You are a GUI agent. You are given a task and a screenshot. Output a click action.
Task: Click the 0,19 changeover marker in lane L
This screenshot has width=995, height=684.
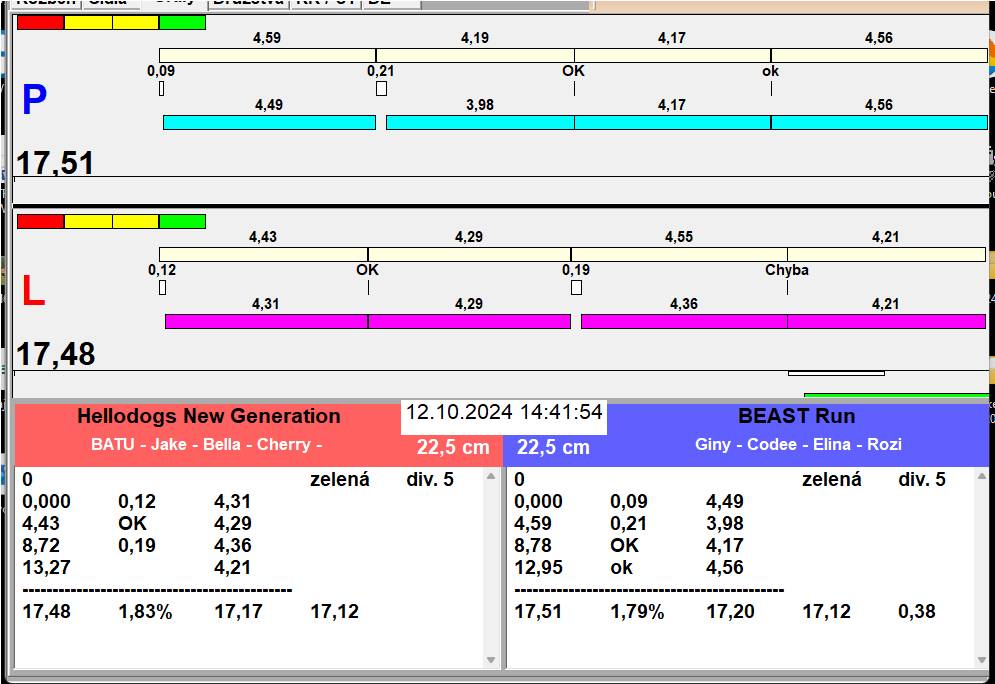(576, 288)
